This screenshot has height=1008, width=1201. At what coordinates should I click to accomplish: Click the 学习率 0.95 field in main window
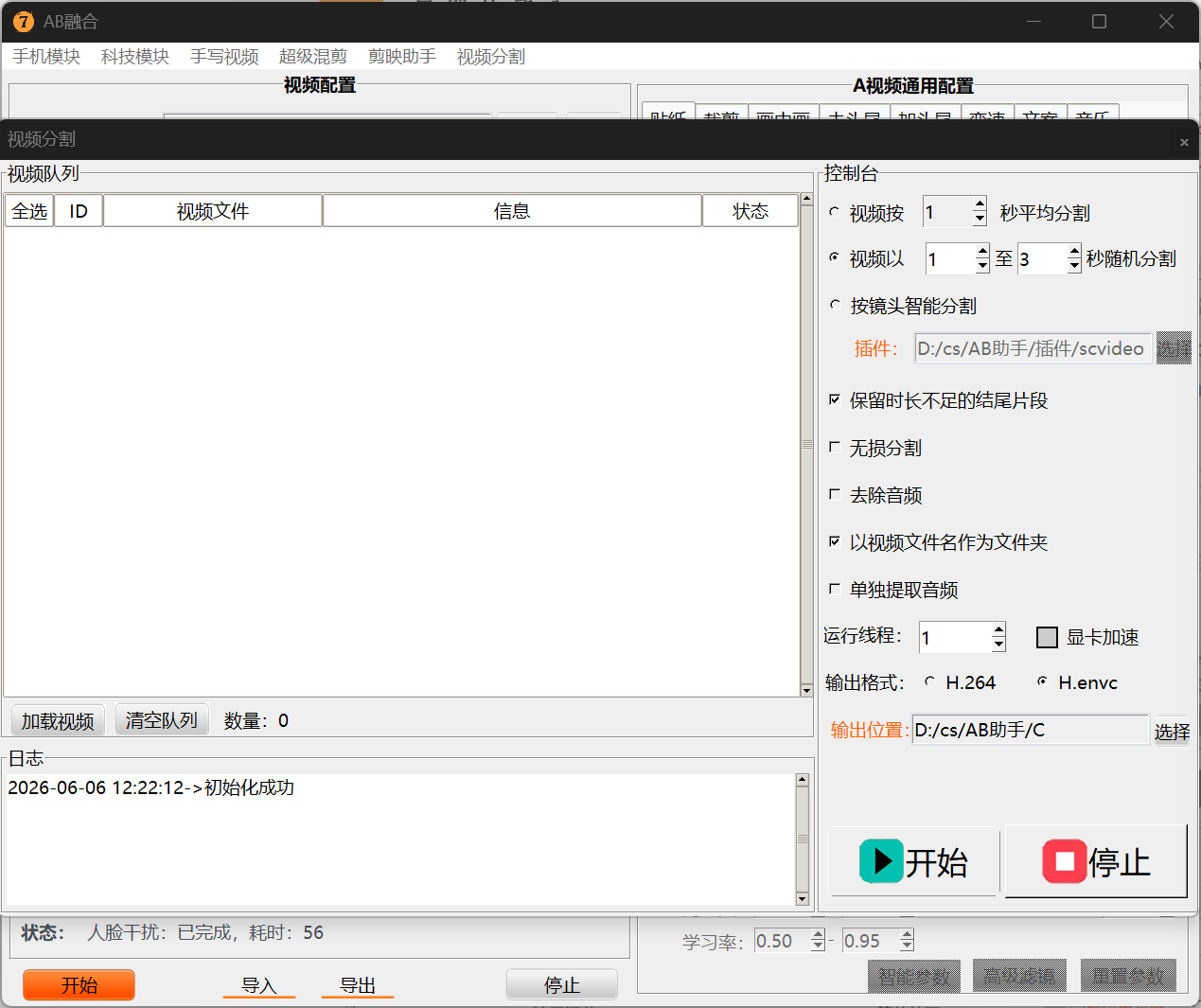(871, 941)
